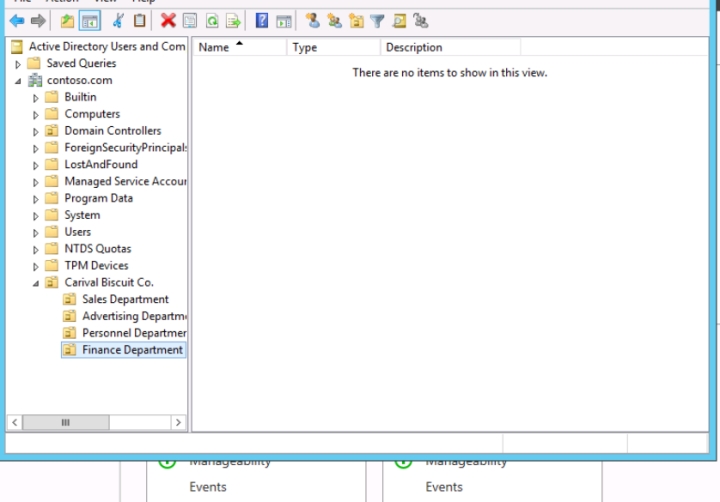Click the Cut scissors icon
The height and width of the screenshot is (502, 720).
click(118, 21)
